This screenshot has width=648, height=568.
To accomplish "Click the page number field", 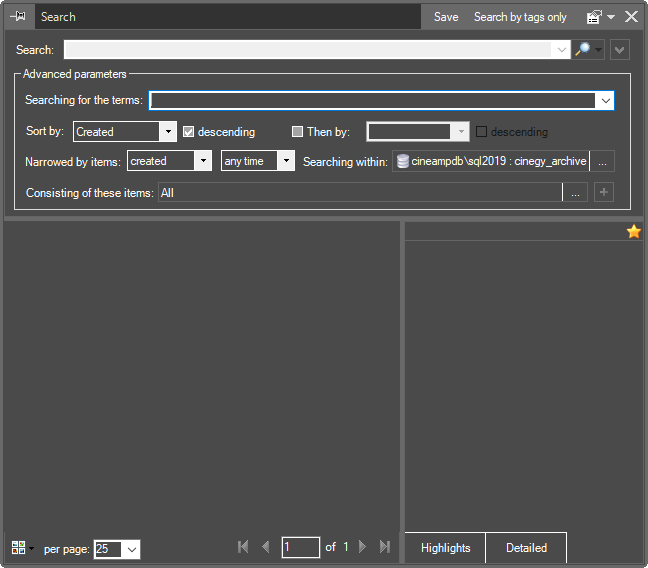I will 300,547.
